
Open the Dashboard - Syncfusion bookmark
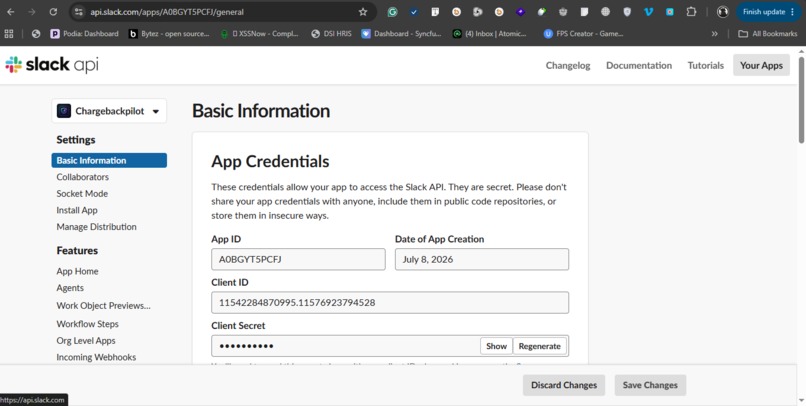tap(401, 34)
